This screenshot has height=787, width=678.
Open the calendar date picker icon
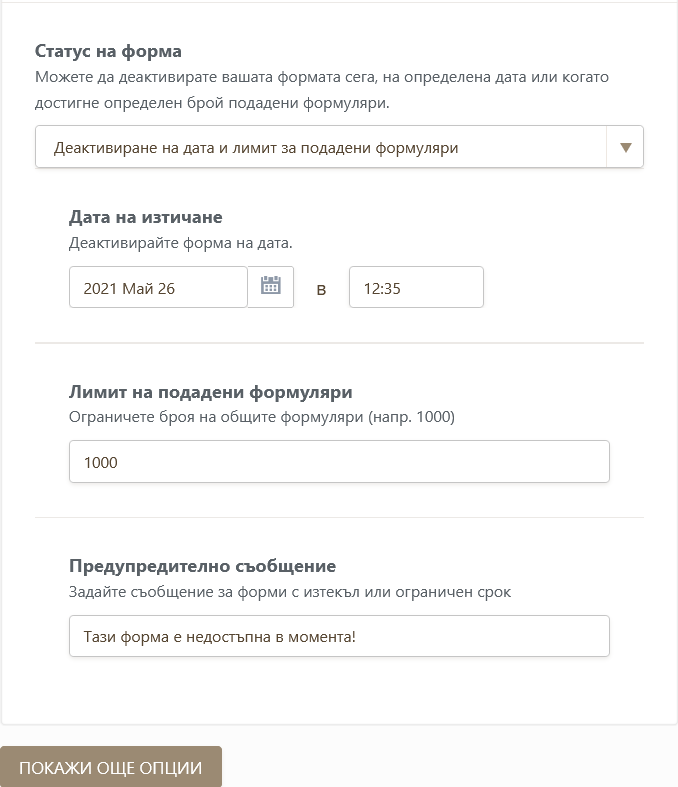click(270, 287)
